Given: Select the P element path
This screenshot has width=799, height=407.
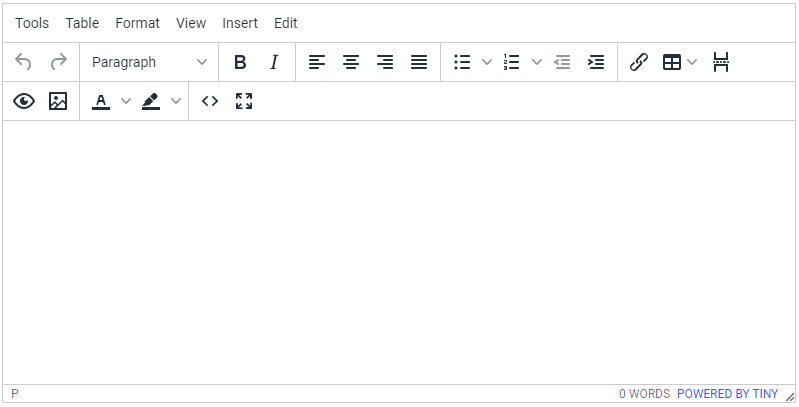Looking at the screenshot, I should 15,394.
